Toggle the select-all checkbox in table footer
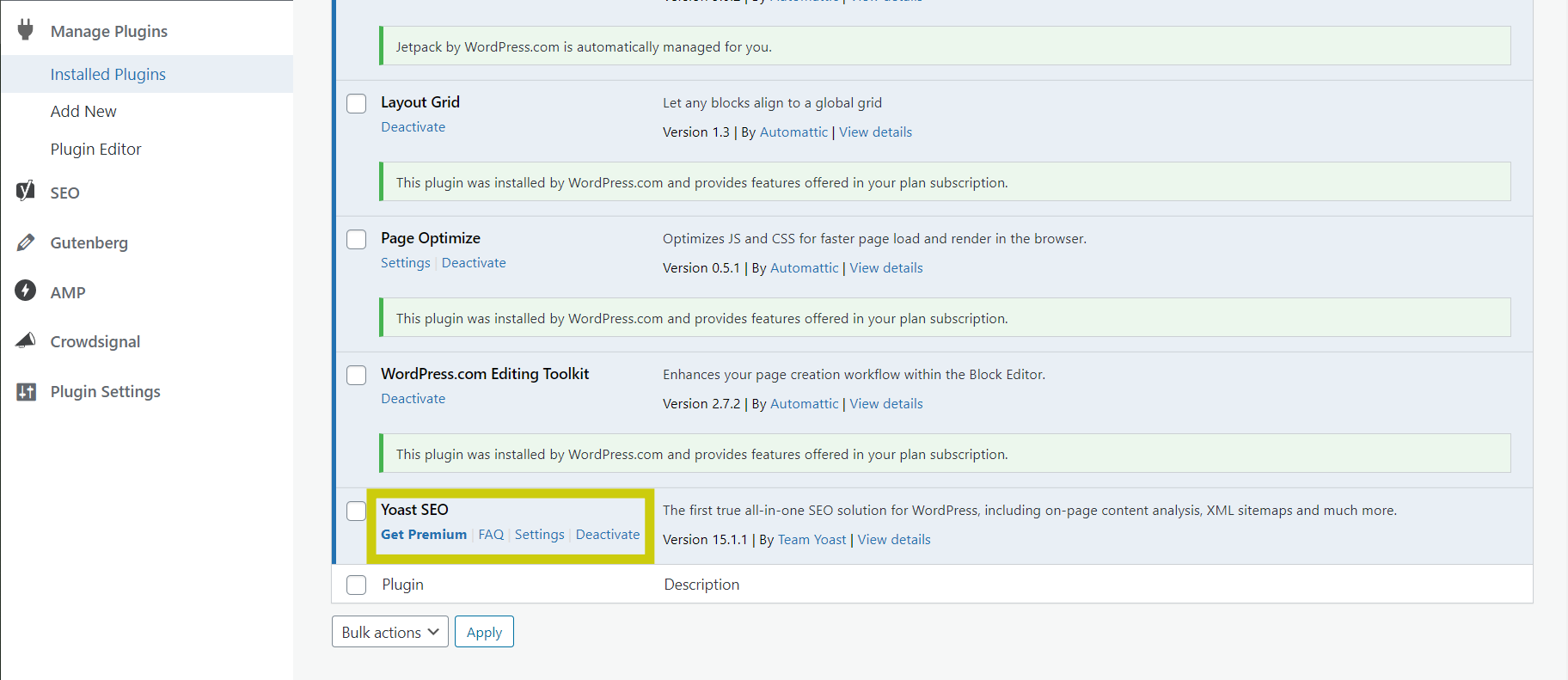The height and width of the screenshot is (680, 1568). point(356,585)
